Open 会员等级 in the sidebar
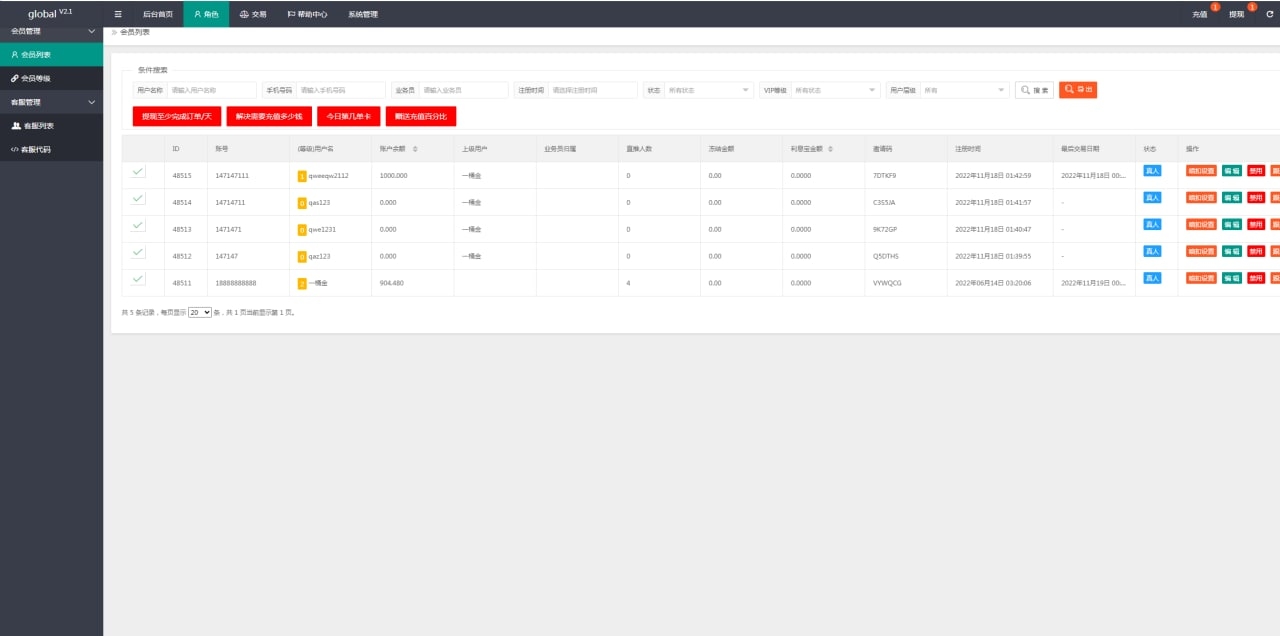 [36, 78]
